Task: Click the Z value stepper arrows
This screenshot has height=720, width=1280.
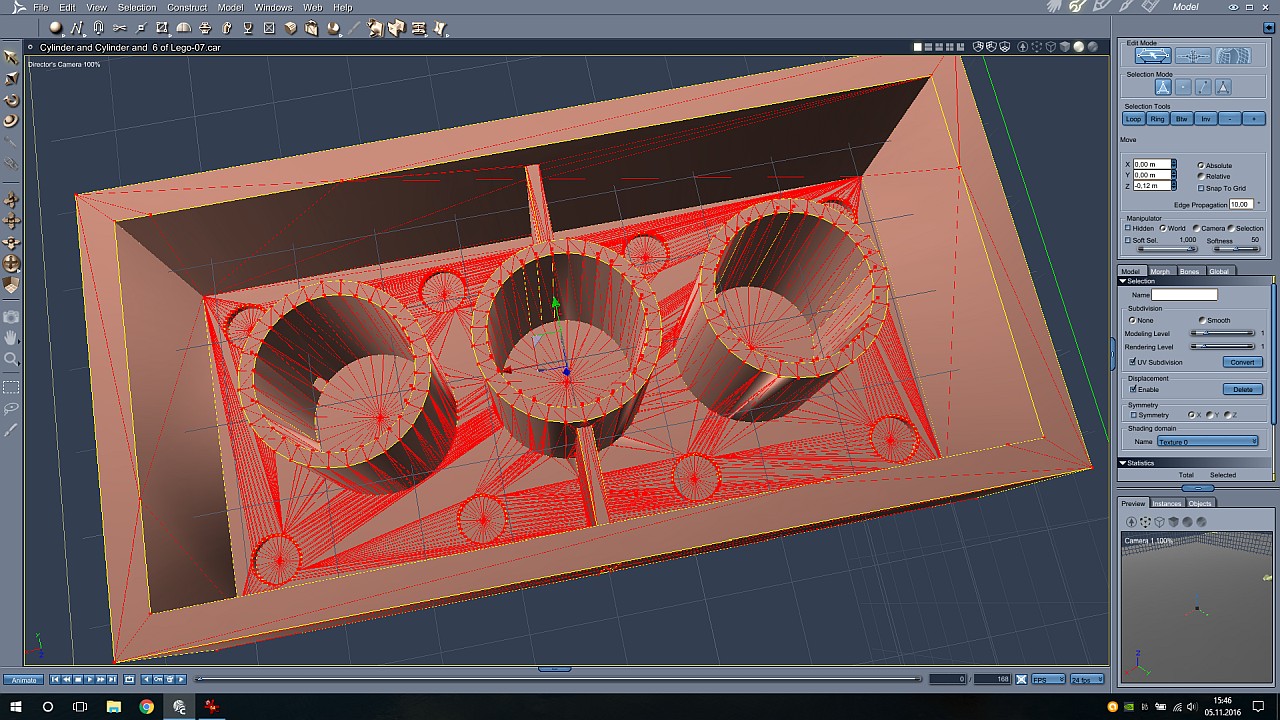Action: click(1173, 186)
